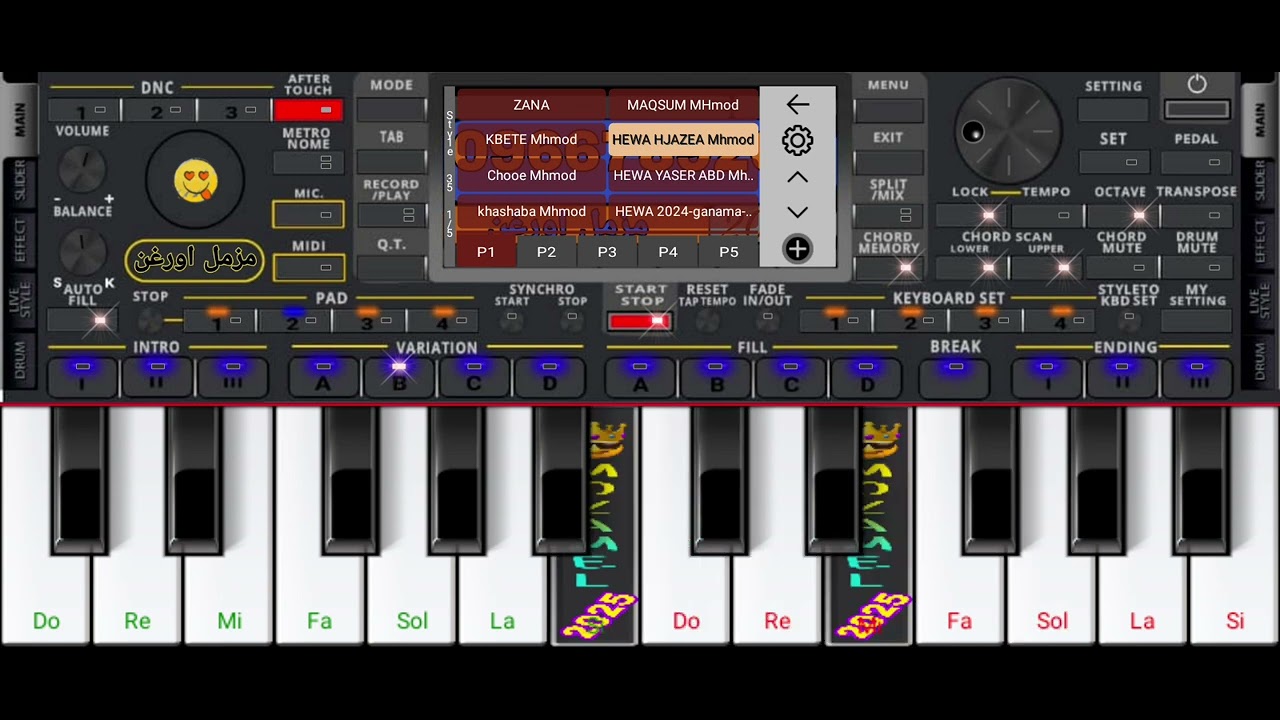Click the Q.T. button
The width and height of the screenshot is (1280, 720).
point(391,267)
